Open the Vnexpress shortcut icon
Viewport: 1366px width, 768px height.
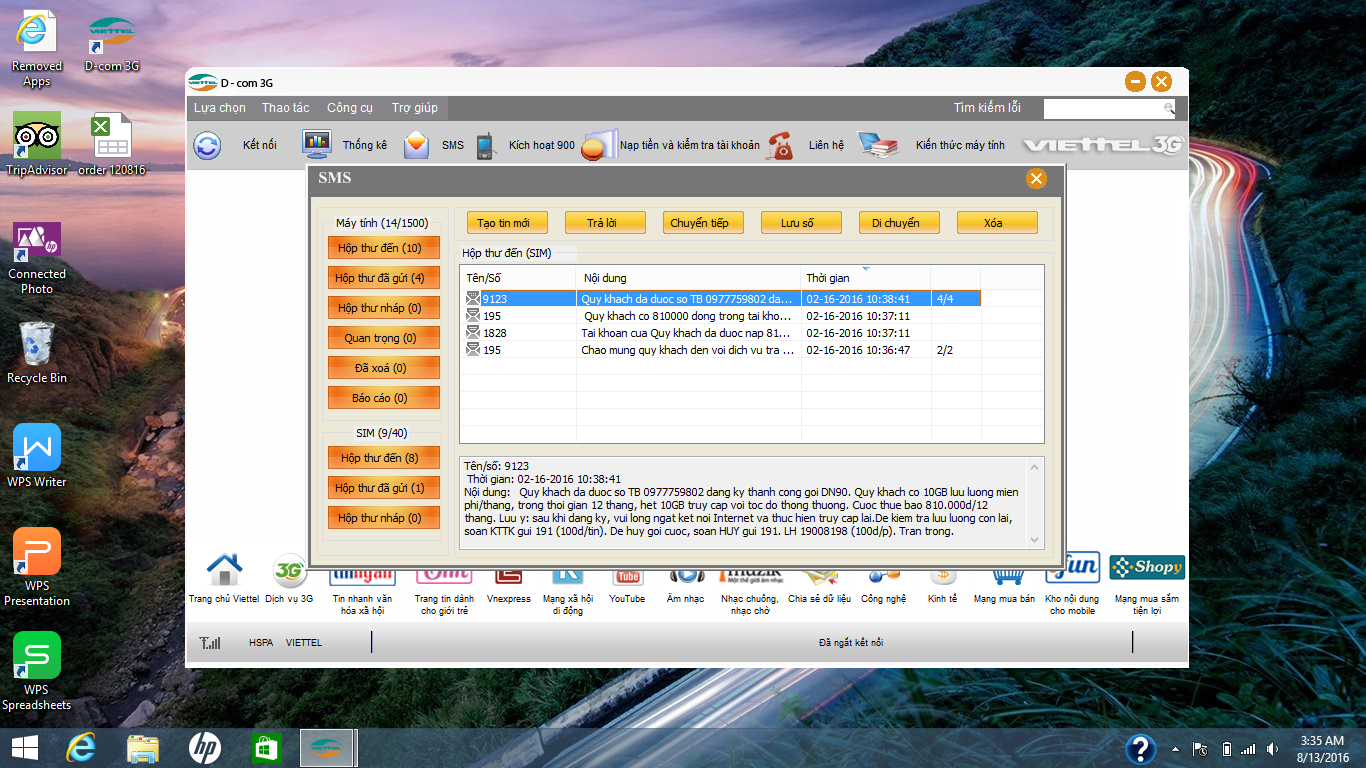point(509,574)
